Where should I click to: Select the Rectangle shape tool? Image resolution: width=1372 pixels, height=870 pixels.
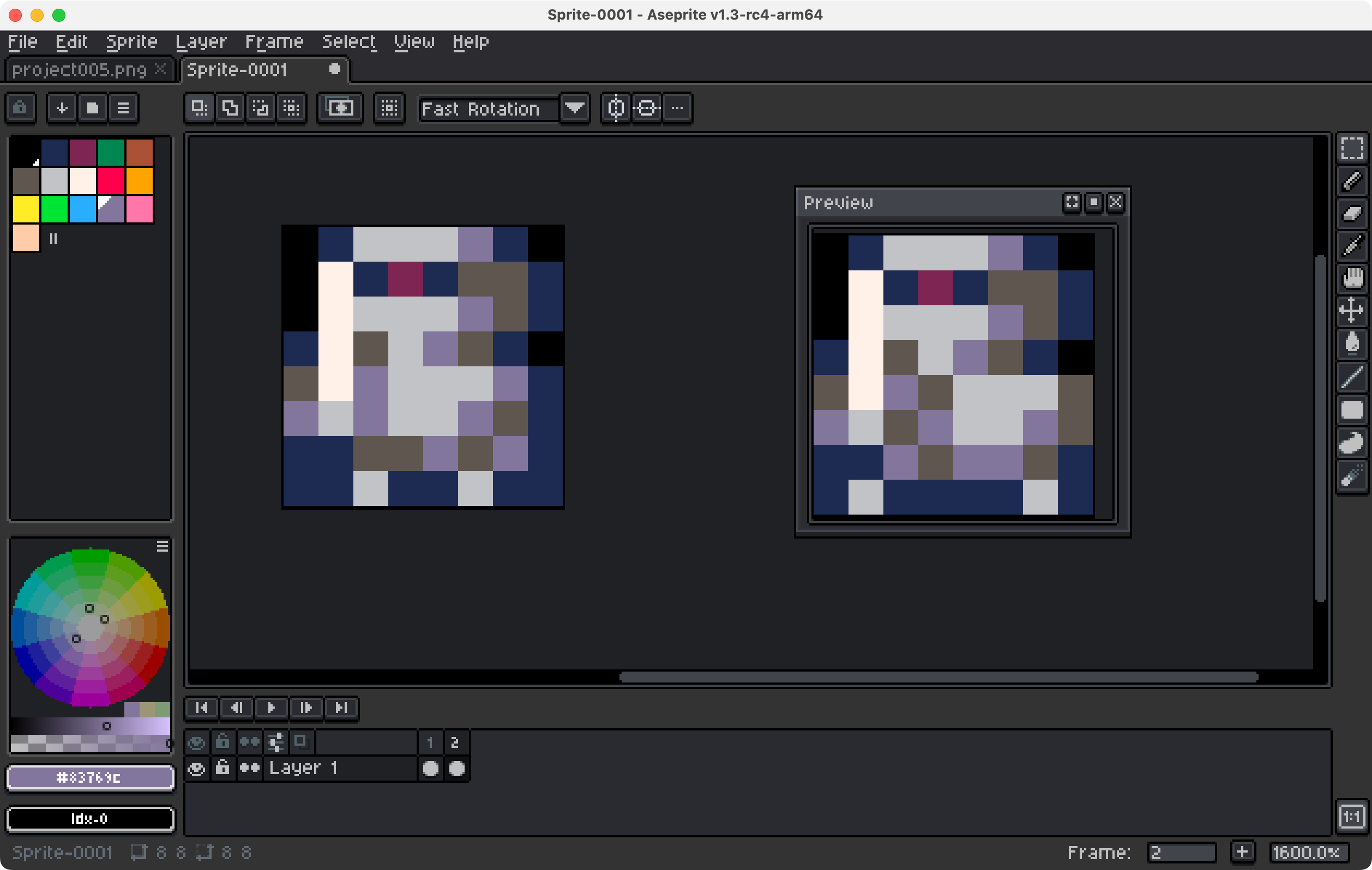(1351, 409)
